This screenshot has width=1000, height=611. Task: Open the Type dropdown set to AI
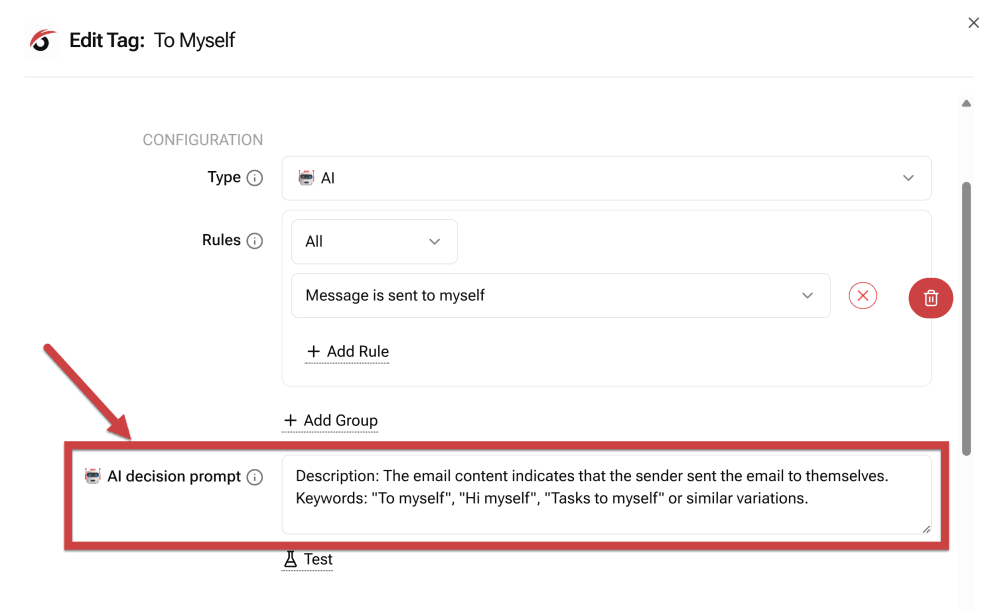[606, 178]
